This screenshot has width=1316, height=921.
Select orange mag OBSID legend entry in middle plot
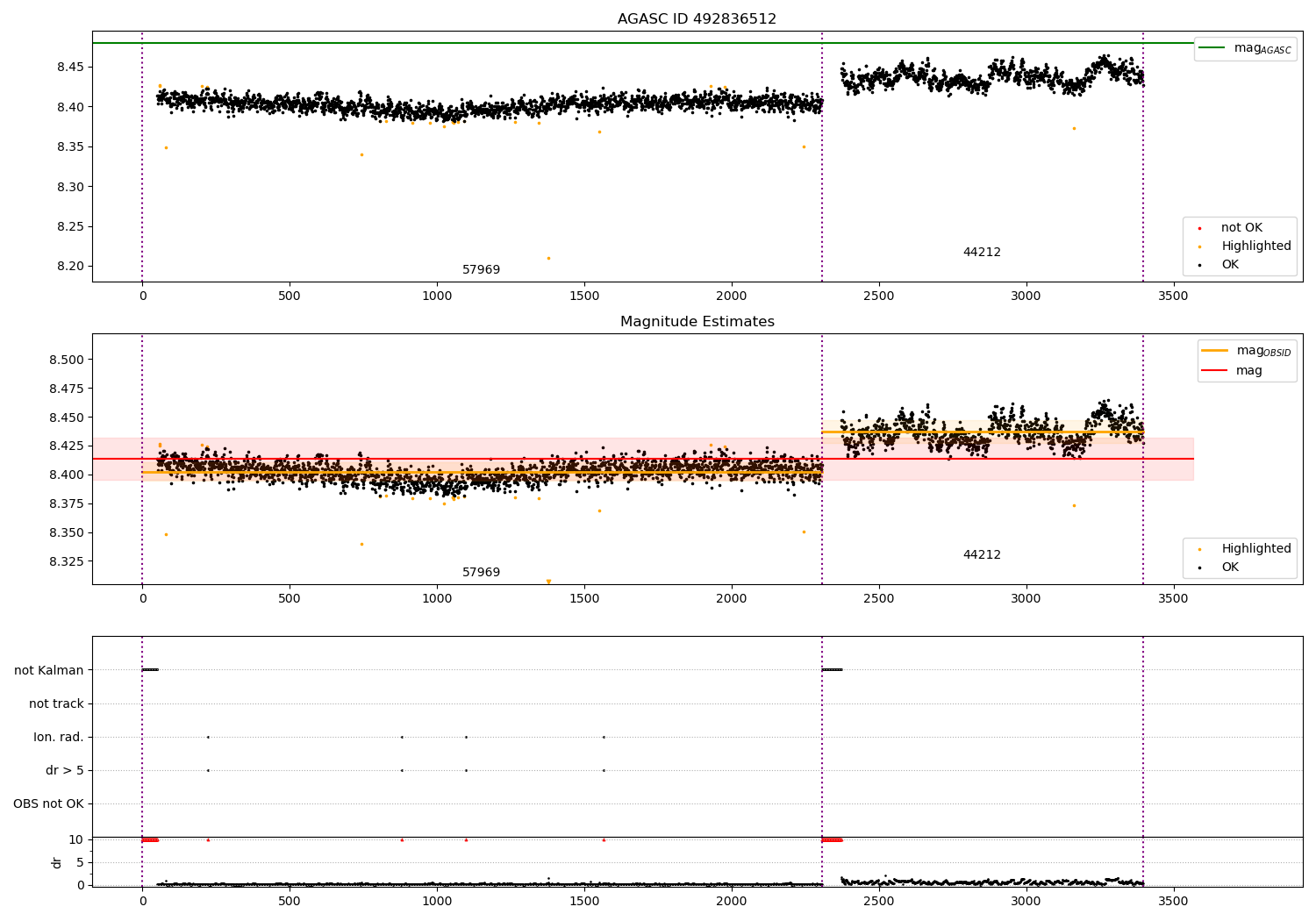point(1246,351)
